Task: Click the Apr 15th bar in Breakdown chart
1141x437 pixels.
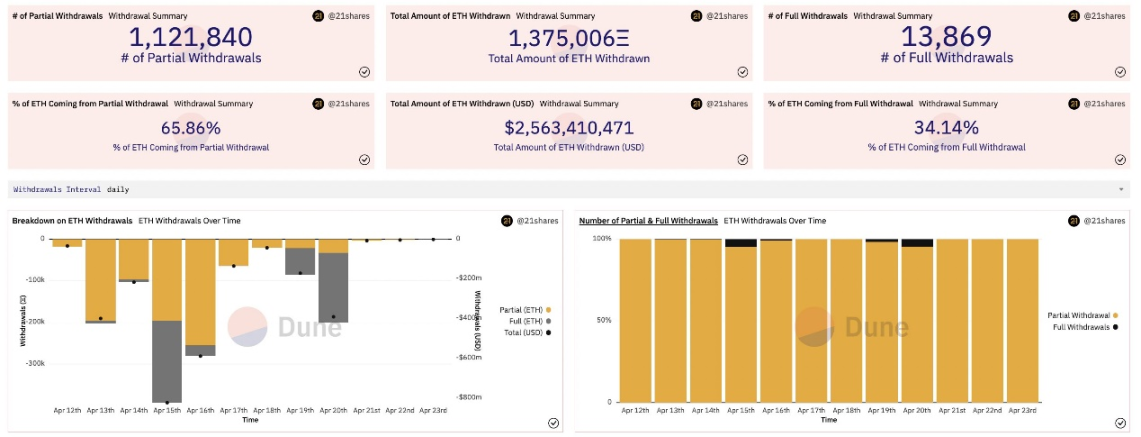Action: [167, 320]
